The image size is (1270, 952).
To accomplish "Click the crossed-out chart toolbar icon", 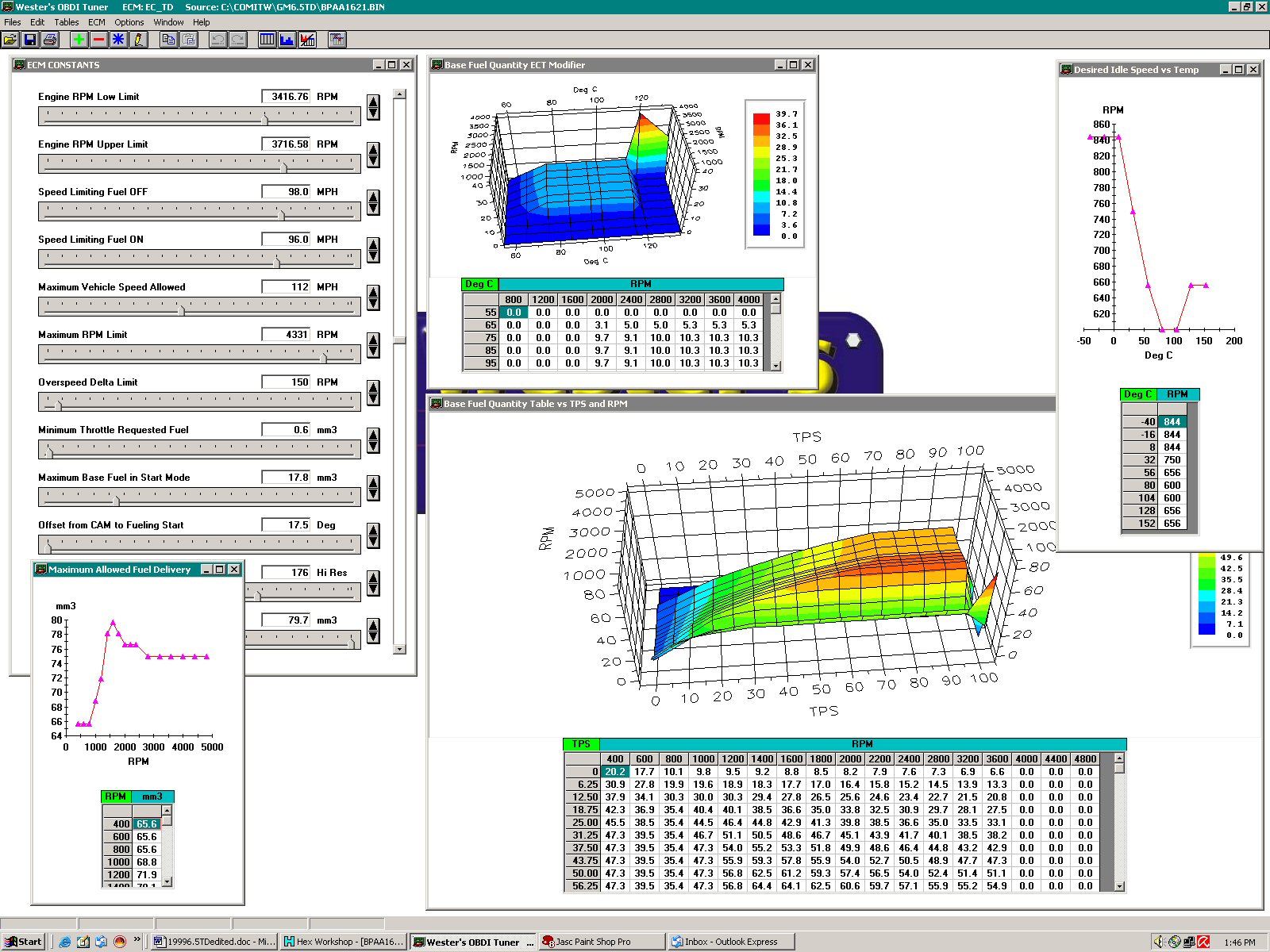I will (307, 39).
